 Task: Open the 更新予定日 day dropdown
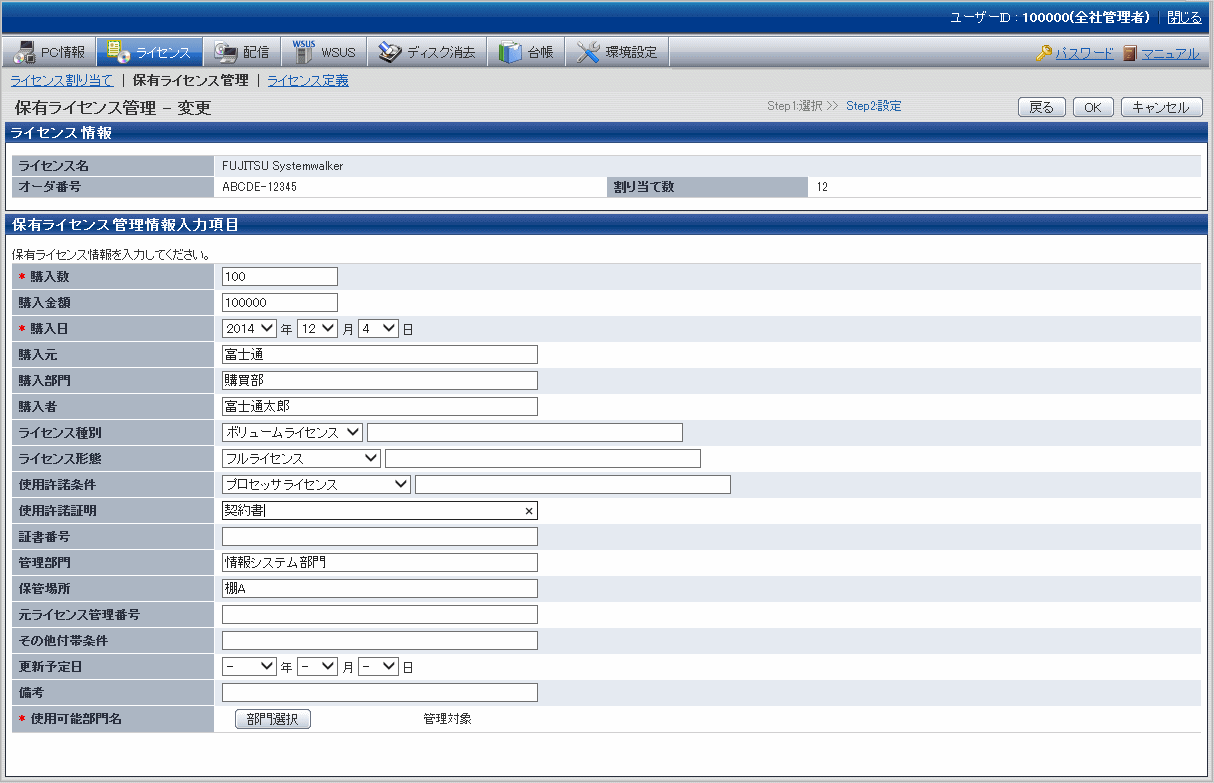[378, 666]
